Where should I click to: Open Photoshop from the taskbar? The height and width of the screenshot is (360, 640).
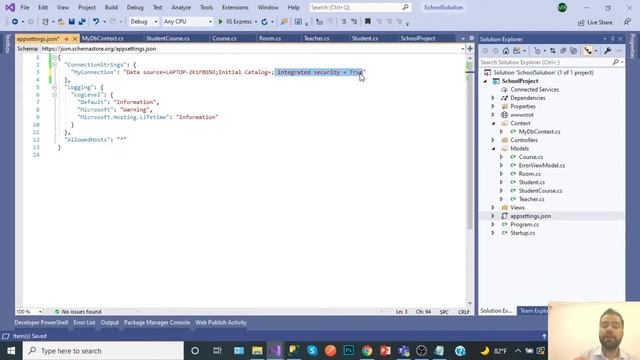point(349,351)
